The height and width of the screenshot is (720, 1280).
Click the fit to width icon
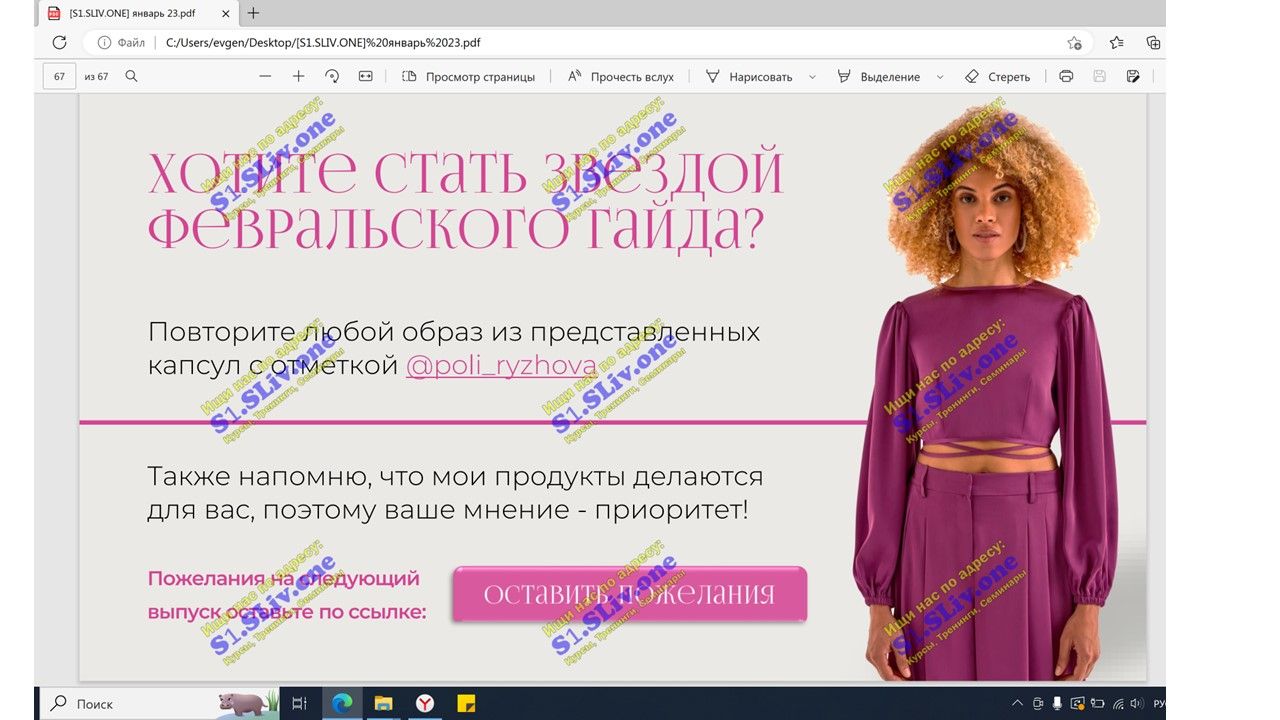pos(365,76)
